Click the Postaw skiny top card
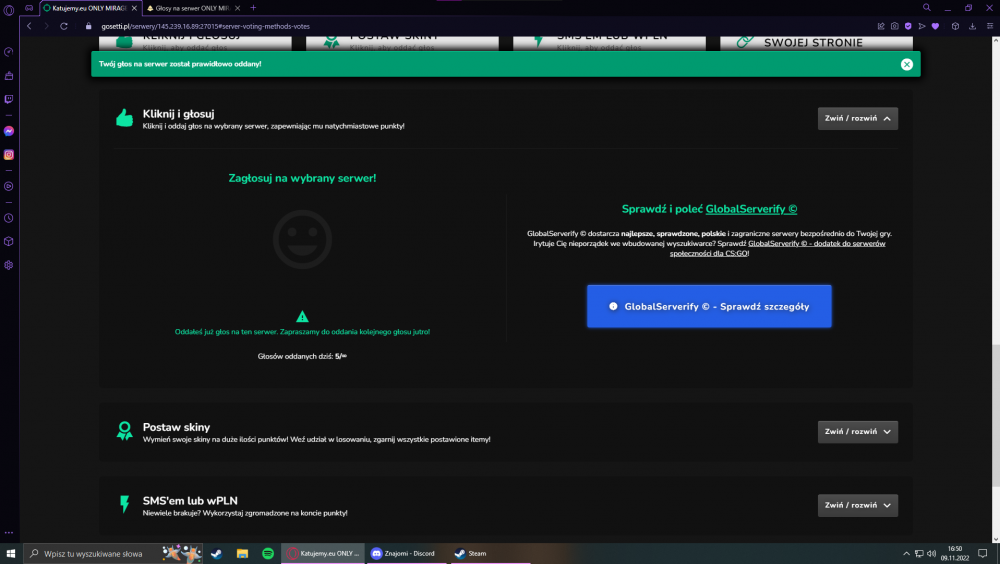The height and width of the screenshot is (564, 1000). (x=402, y=43)
